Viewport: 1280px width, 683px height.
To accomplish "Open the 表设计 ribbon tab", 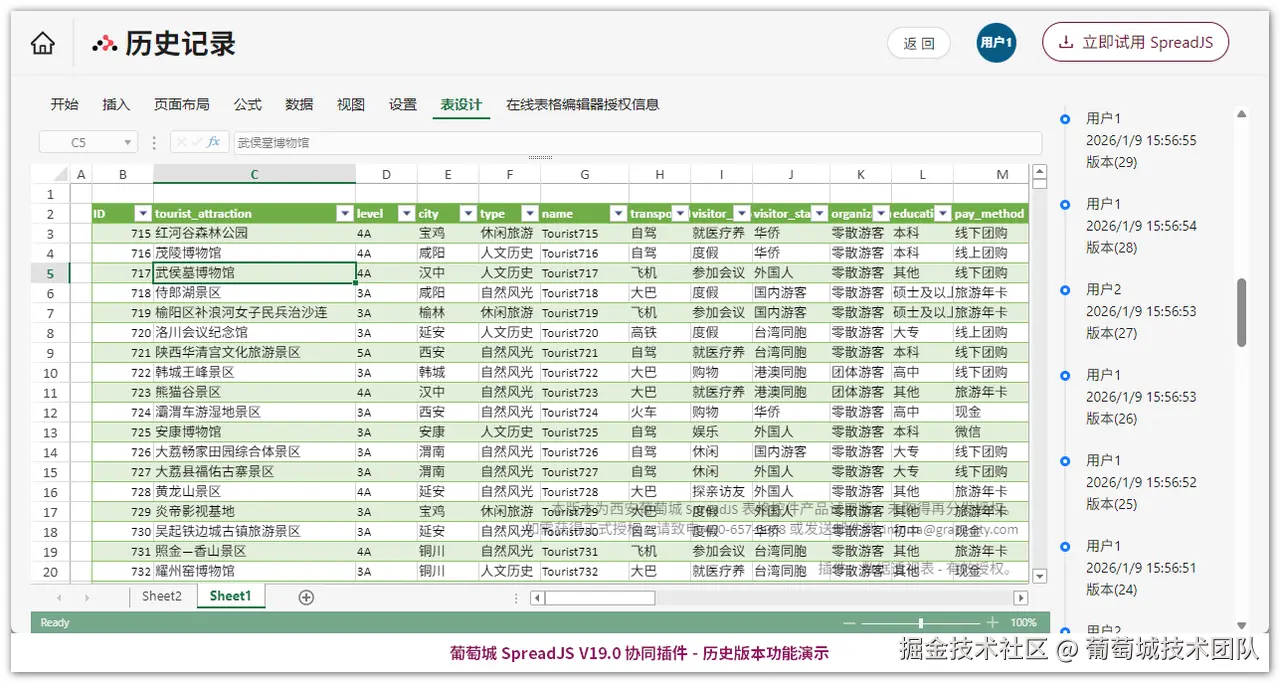I will (x=461, y=104).
